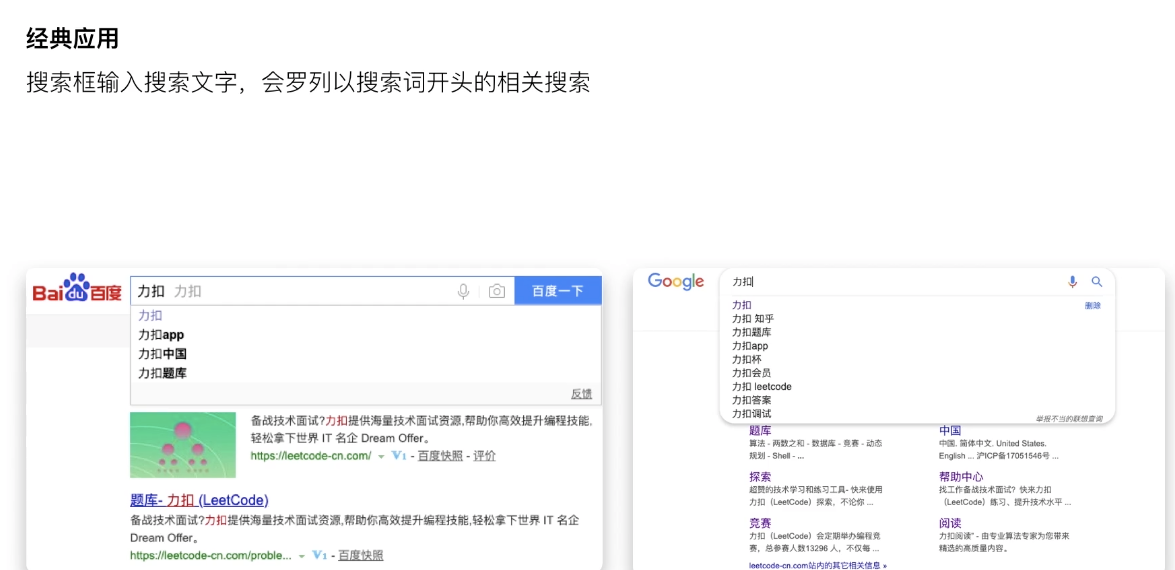Screen dimensions: 1175x570
Task: Select the first Baidu suggestion 力扣
Action: coord(150,315)
